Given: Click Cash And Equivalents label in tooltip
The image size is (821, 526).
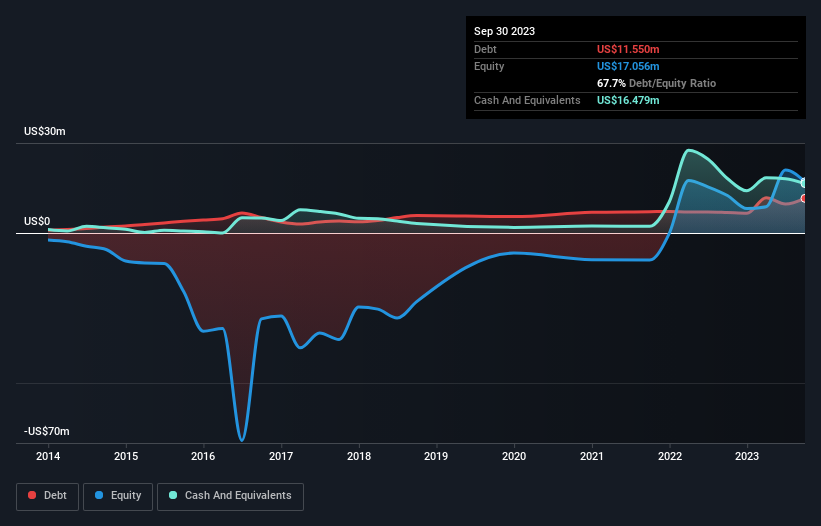Looking at the screenshot, I should [527, 100].
